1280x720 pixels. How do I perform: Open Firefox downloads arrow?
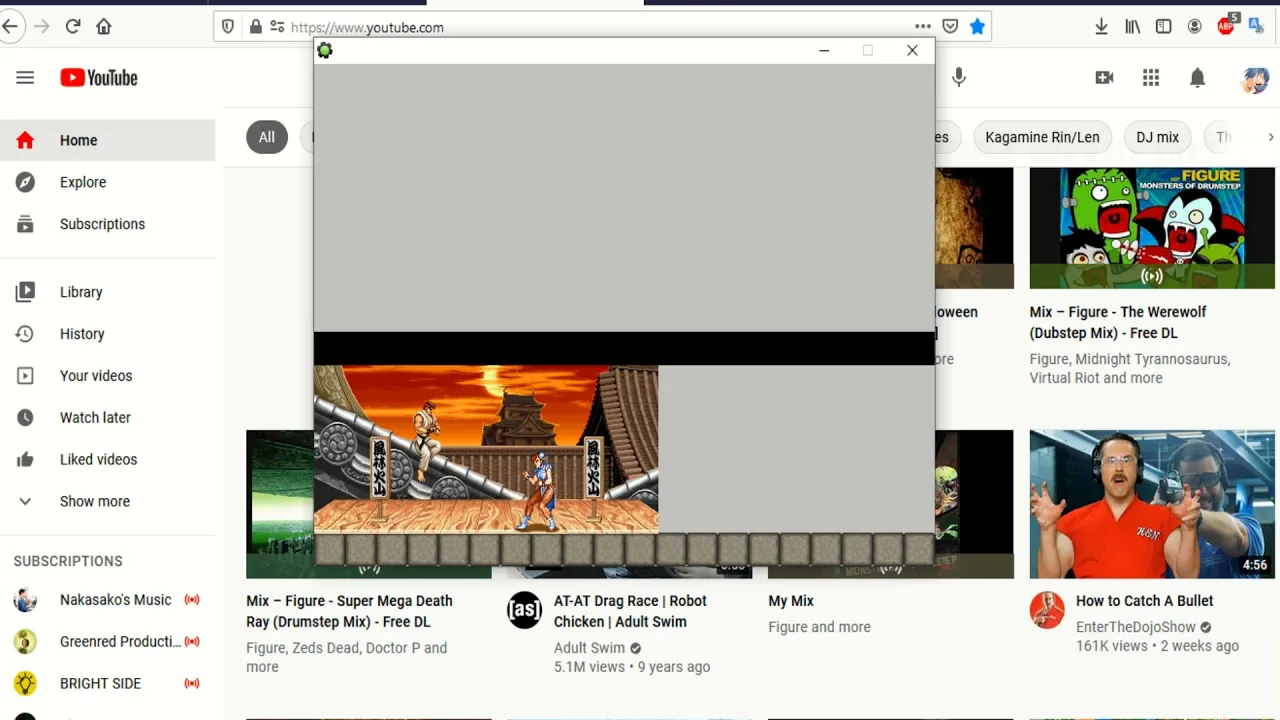(1101, 27)
